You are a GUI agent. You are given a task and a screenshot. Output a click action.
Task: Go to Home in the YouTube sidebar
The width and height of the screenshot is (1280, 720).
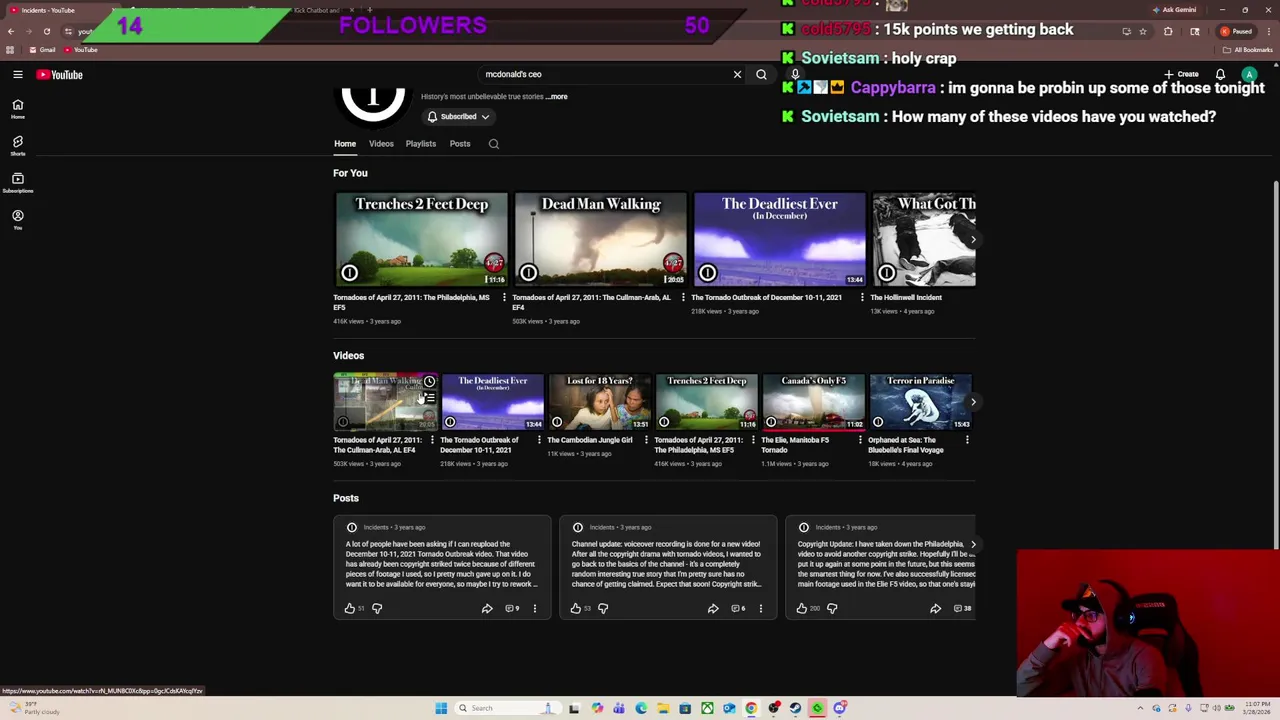tap(18, 108)
